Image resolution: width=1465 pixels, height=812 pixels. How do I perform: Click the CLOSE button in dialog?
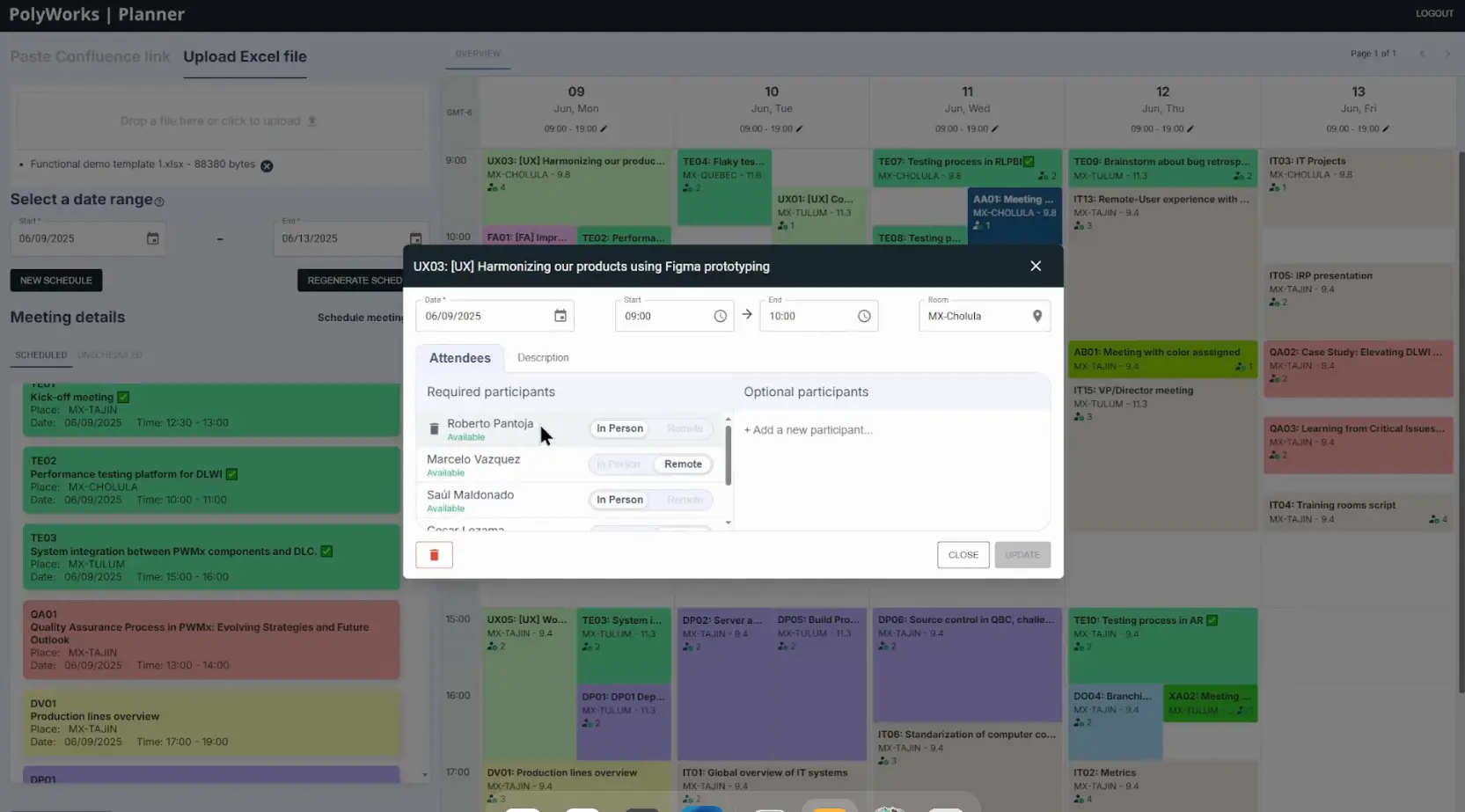(x=963, y=555)
